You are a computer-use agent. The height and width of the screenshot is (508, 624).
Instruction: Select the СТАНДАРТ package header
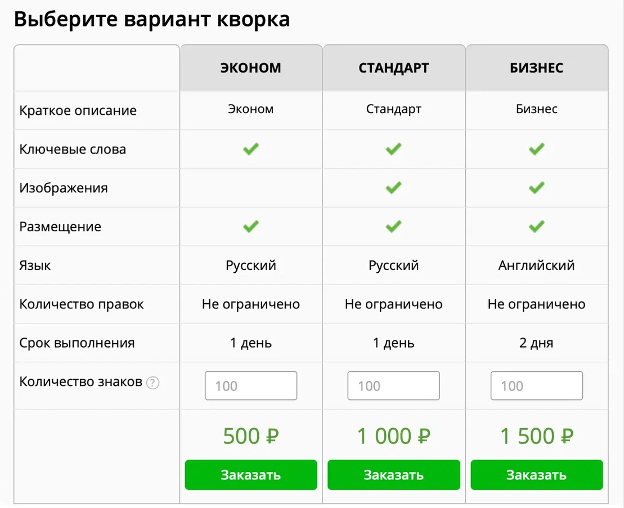(x=394, y=68)
